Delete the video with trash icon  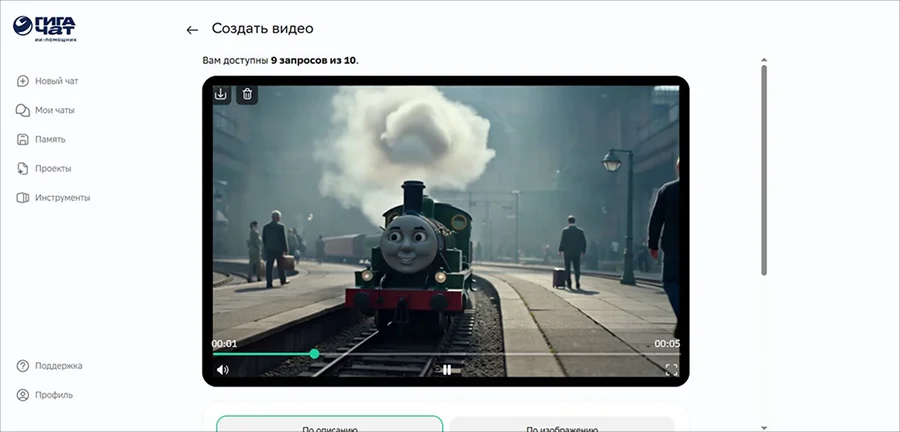247,94
